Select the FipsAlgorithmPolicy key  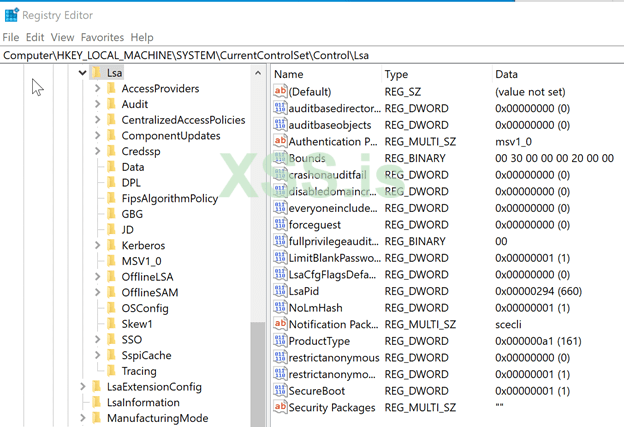tap(170, 199)
